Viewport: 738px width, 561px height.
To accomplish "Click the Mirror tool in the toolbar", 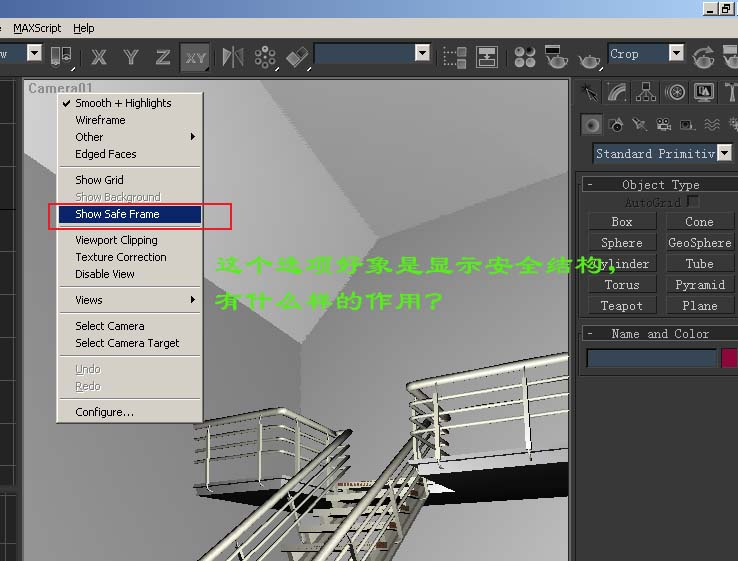I will click(x=233, y=57).
